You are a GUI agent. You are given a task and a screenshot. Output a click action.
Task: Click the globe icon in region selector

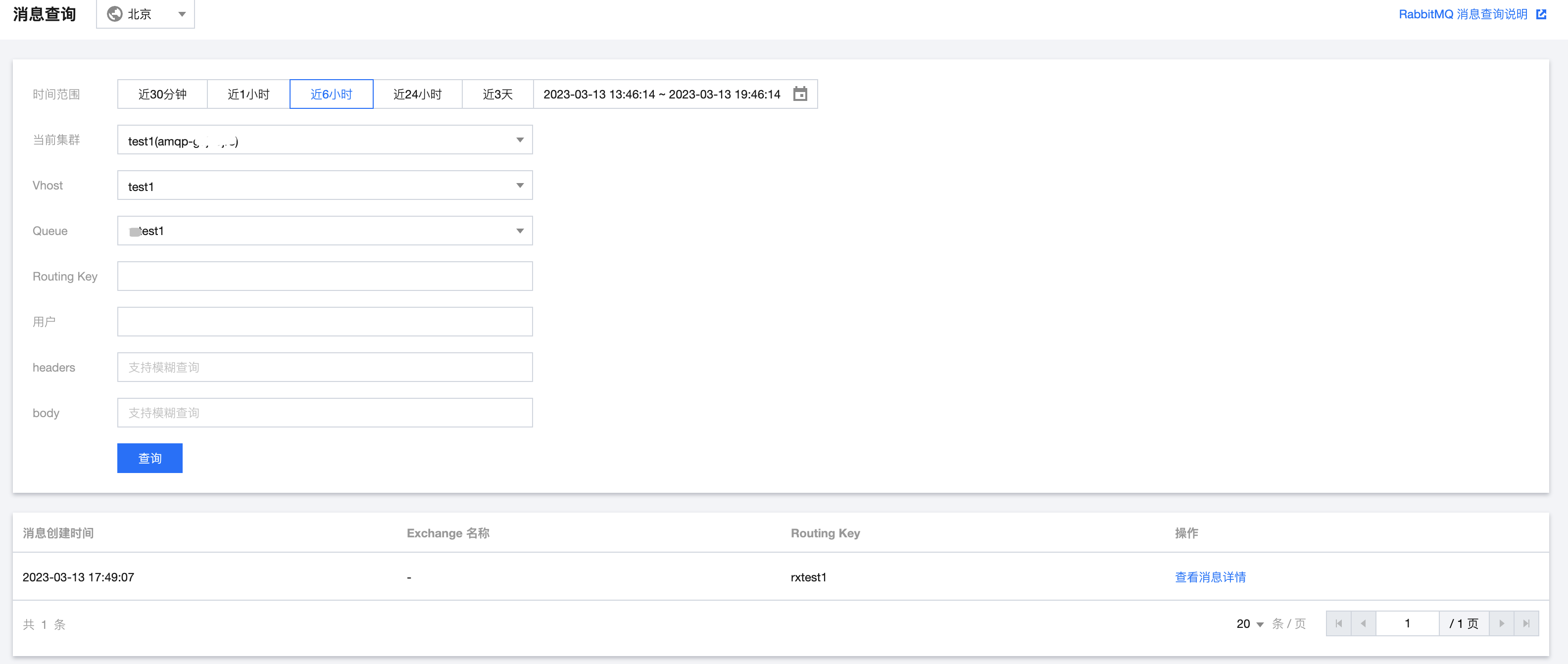(114, 14)
